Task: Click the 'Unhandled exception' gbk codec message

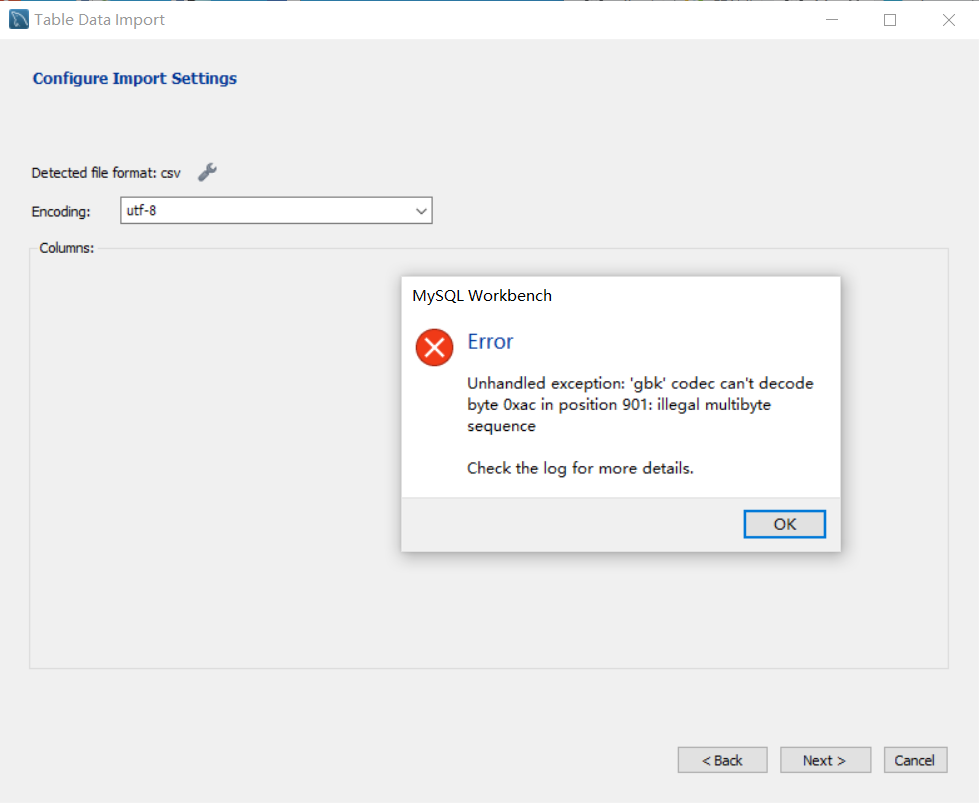Action: [640, 405]
